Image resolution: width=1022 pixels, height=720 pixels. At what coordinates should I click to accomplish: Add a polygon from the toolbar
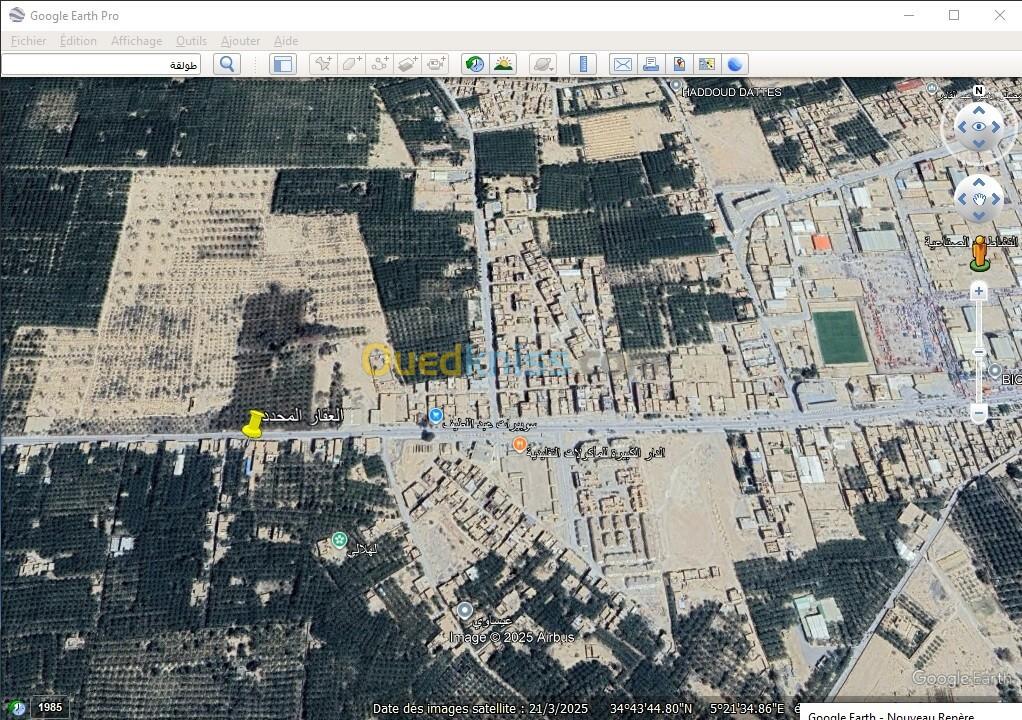(352, 64)
